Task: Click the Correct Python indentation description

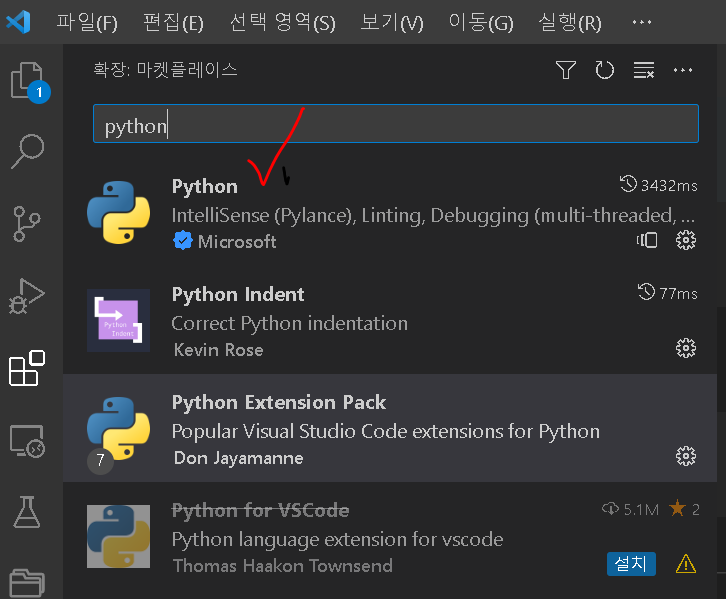Action: pos(290,323)
